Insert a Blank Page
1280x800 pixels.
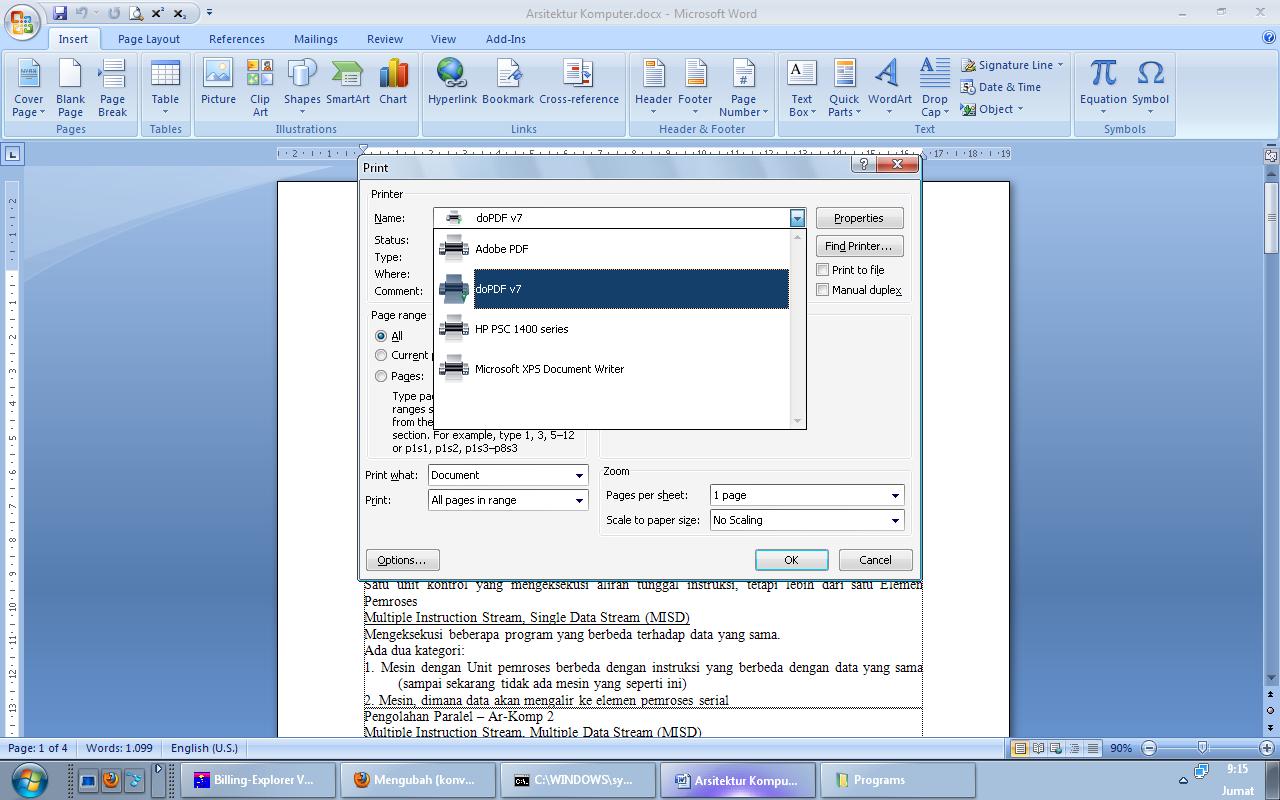(x=70, y=88)
